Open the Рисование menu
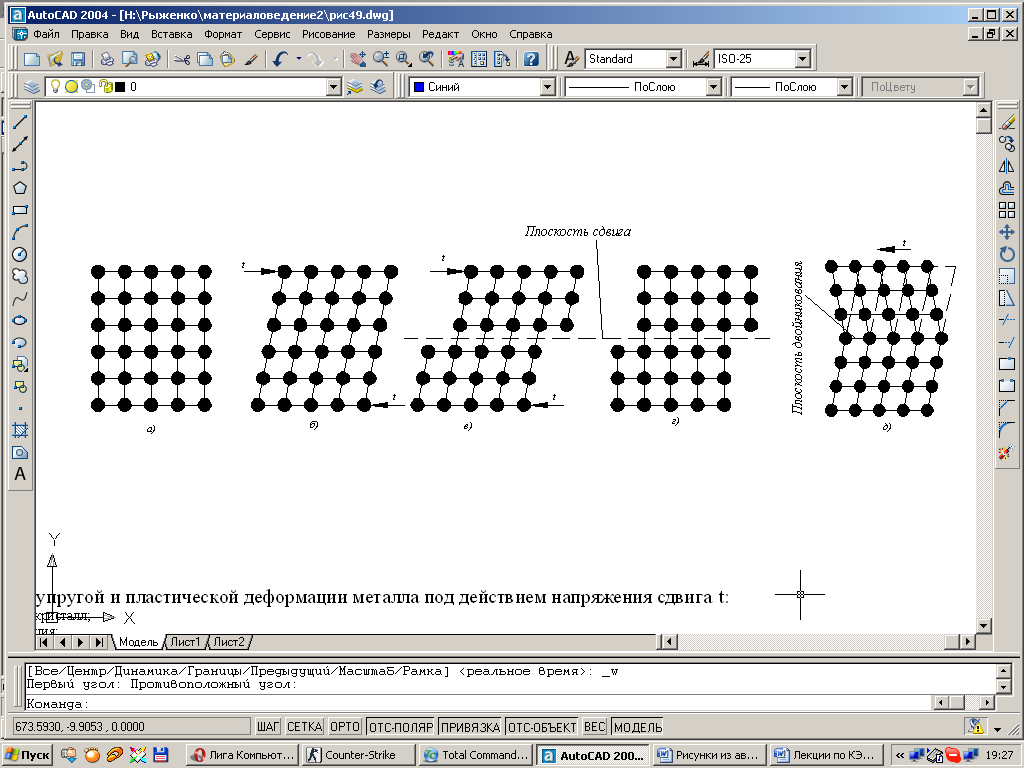The image size is (1024, 768). coord(328,34)
